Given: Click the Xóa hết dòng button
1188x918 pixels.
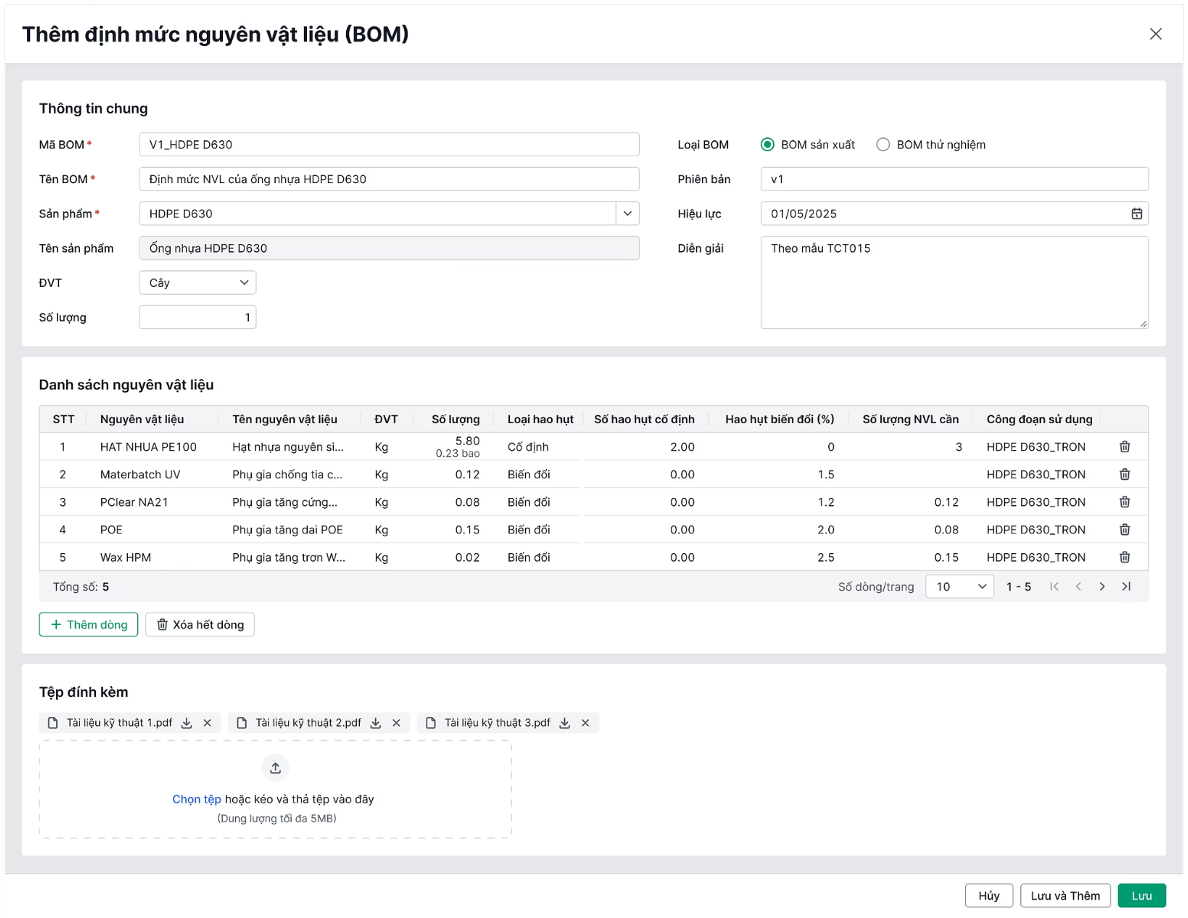Looking at the screenshot, I should [200, 625].
